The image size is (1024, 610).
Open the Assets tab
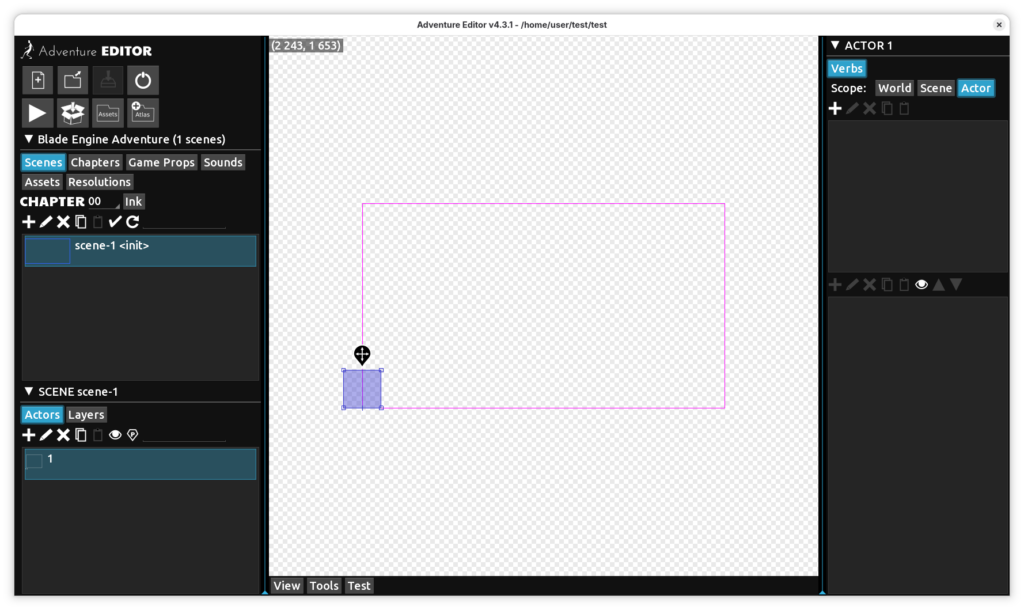42,182
